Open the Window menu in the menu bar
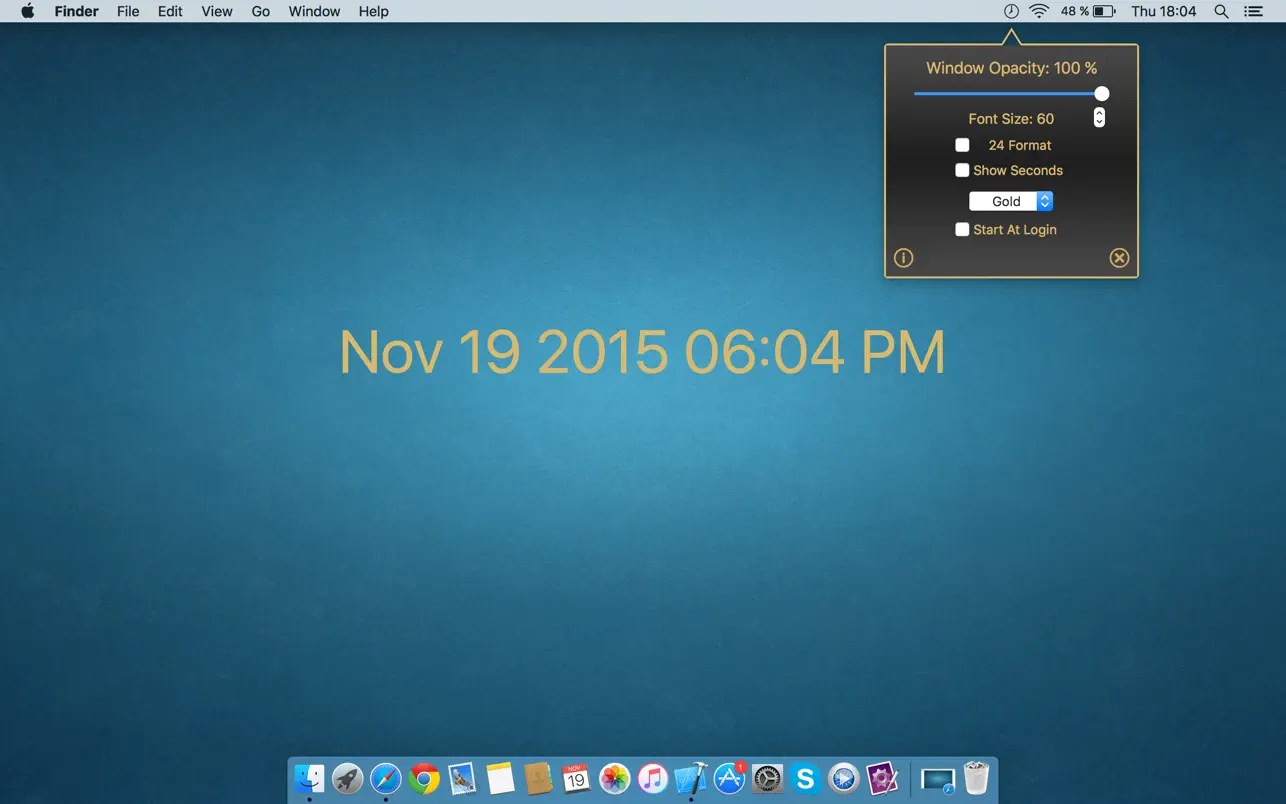Screen dimensions: 1286x804 click(314, 11)
